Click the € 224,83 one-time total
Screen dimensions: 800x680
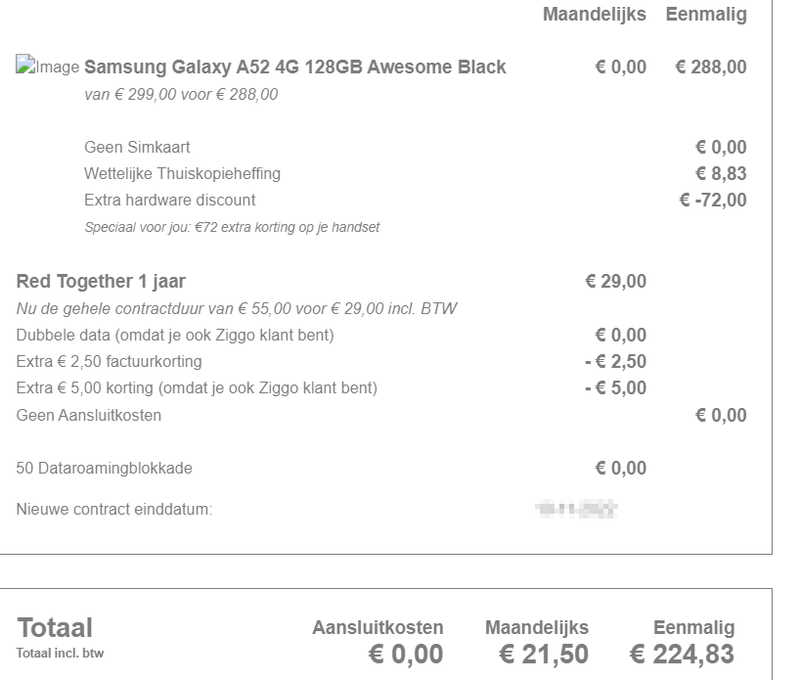pyautogui.click(x=683, y=653)
